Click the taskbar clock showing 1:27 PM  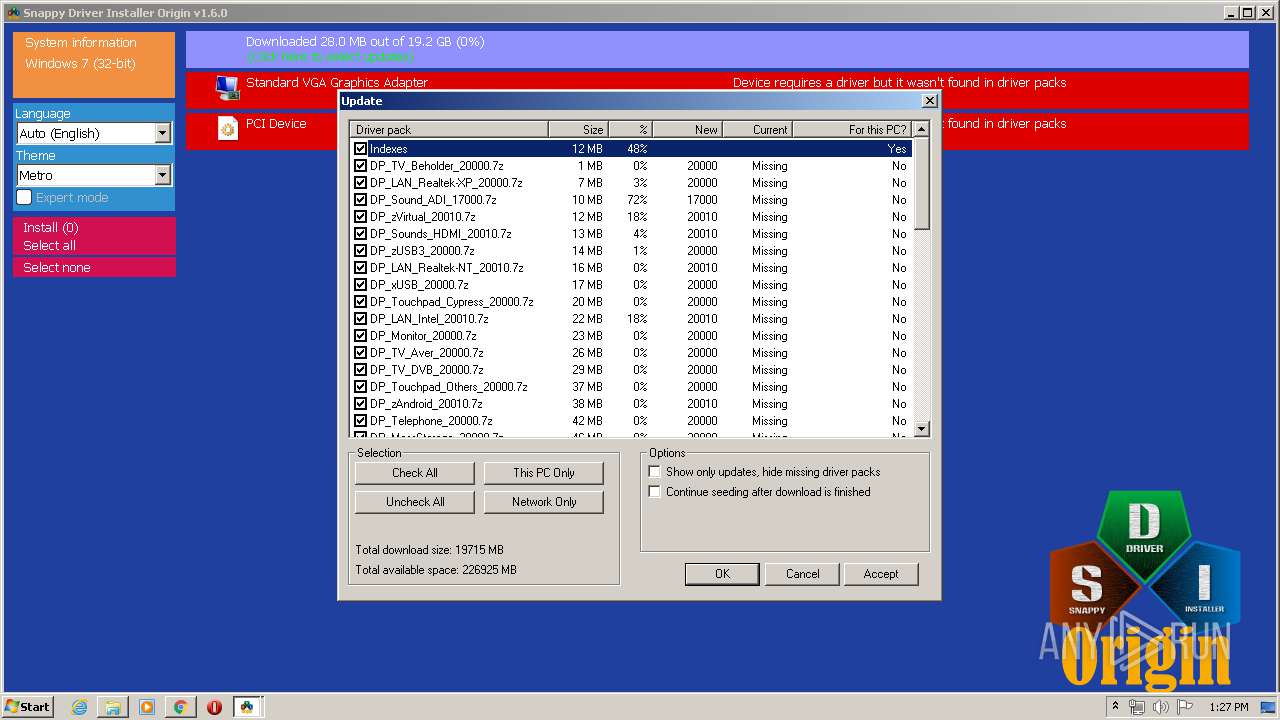click(x=1228, y=707)
